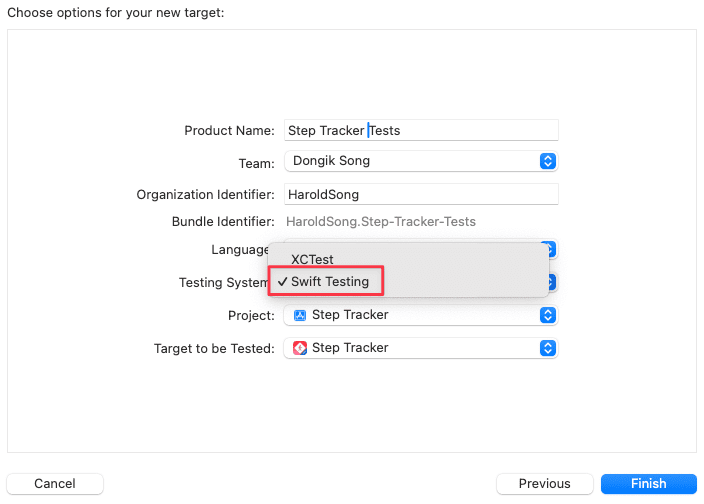Choose XCTest from the testing system menu
704x504 pixels.
pyautogui.click(x=408, y=259)
